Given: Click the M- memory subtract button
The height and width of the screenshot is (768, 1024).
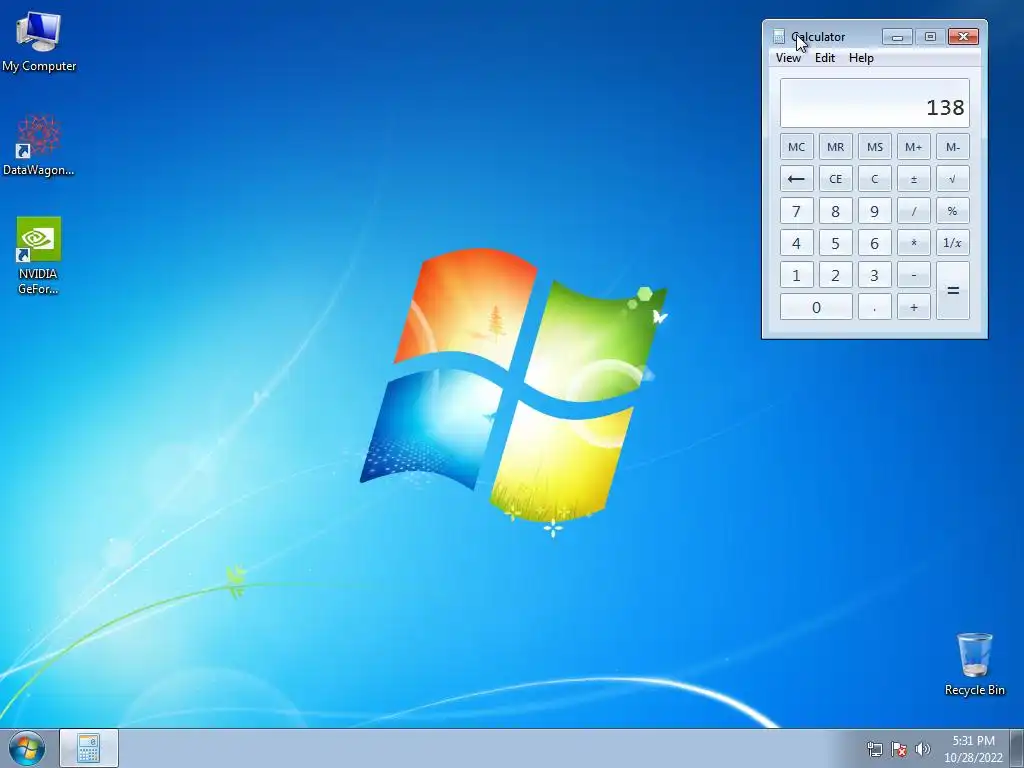Looking at the screenshot, I should coord(953,147).
